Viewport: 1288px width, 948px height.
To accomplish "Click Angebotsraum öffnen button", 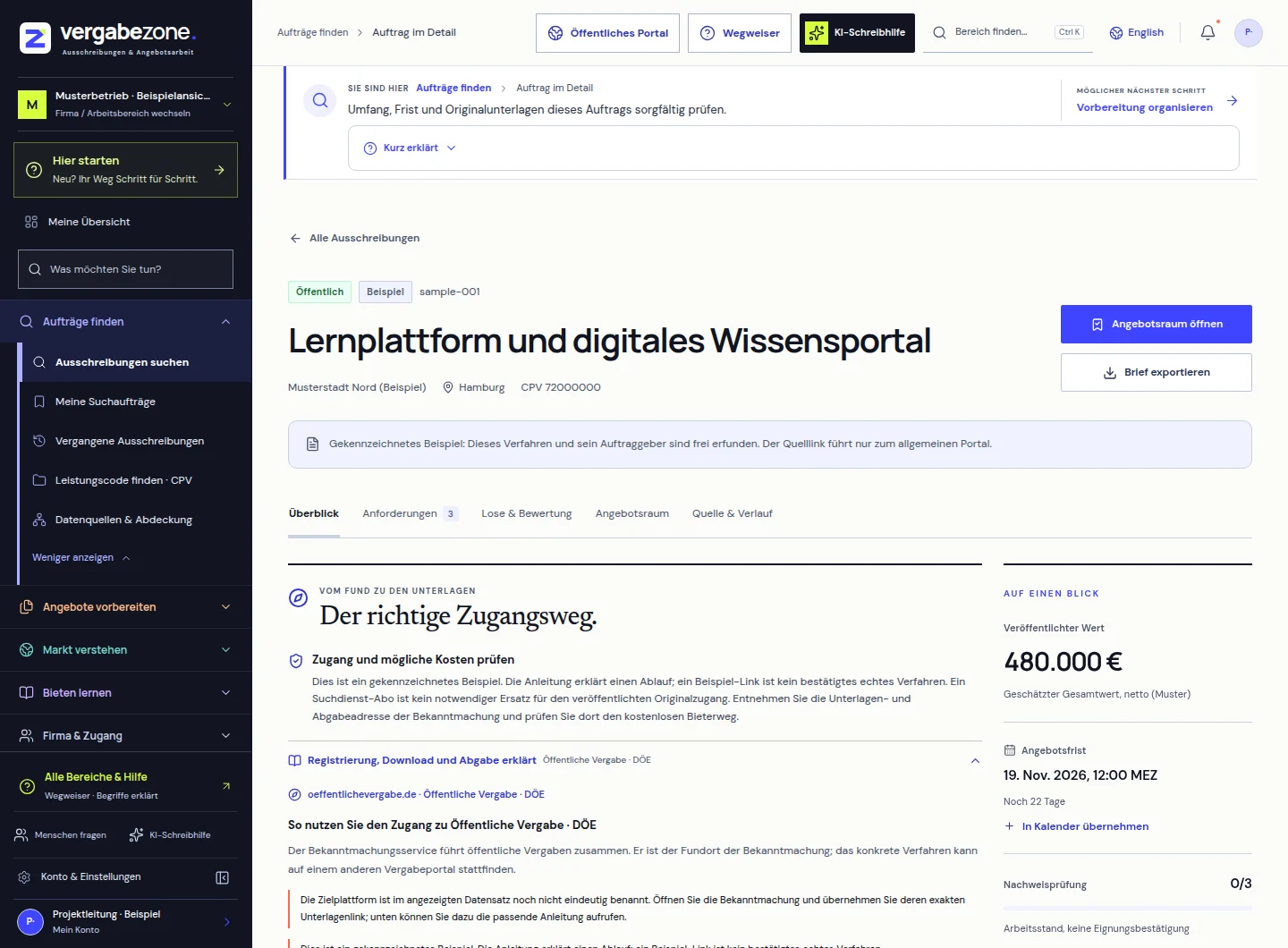I will (1157, 325).
